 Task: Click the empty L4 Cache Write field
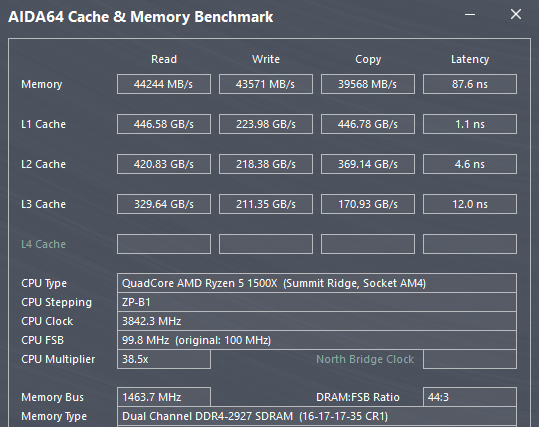(266, 244)
